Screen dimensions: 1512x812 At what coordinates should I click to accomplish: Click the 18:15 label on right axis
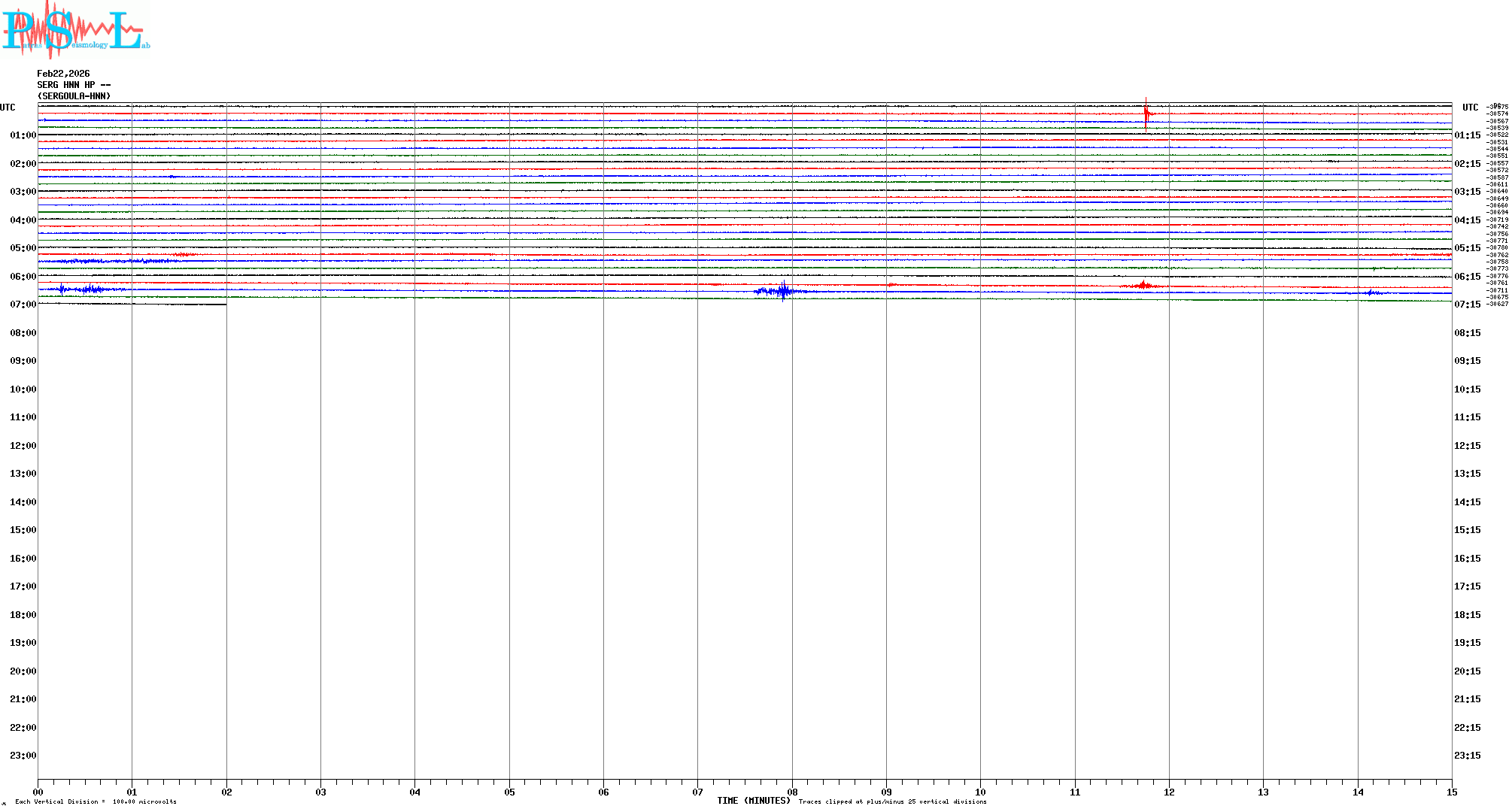coord(1467,615)
